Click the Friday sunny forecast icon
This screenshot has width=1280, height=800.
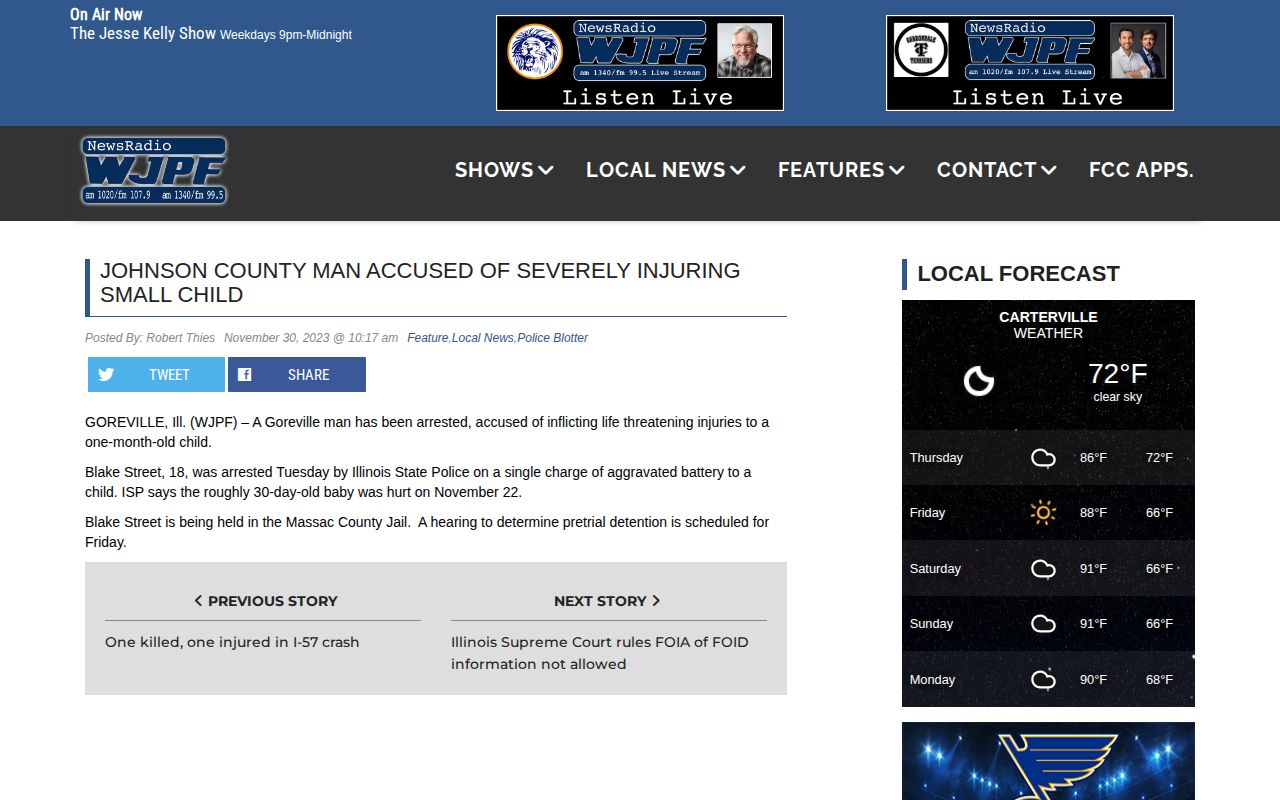(1043, 513)
